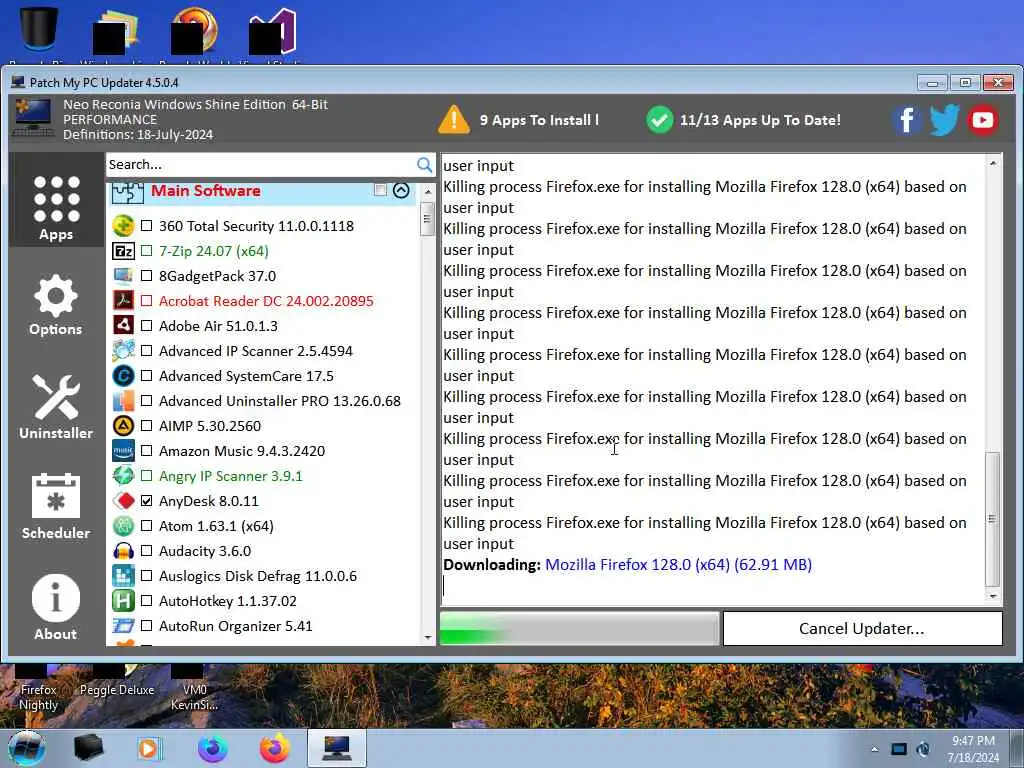Click the Angry IP Scanner icon
The height and width of the screenshot is (768, 1024).
coord(123,475)
